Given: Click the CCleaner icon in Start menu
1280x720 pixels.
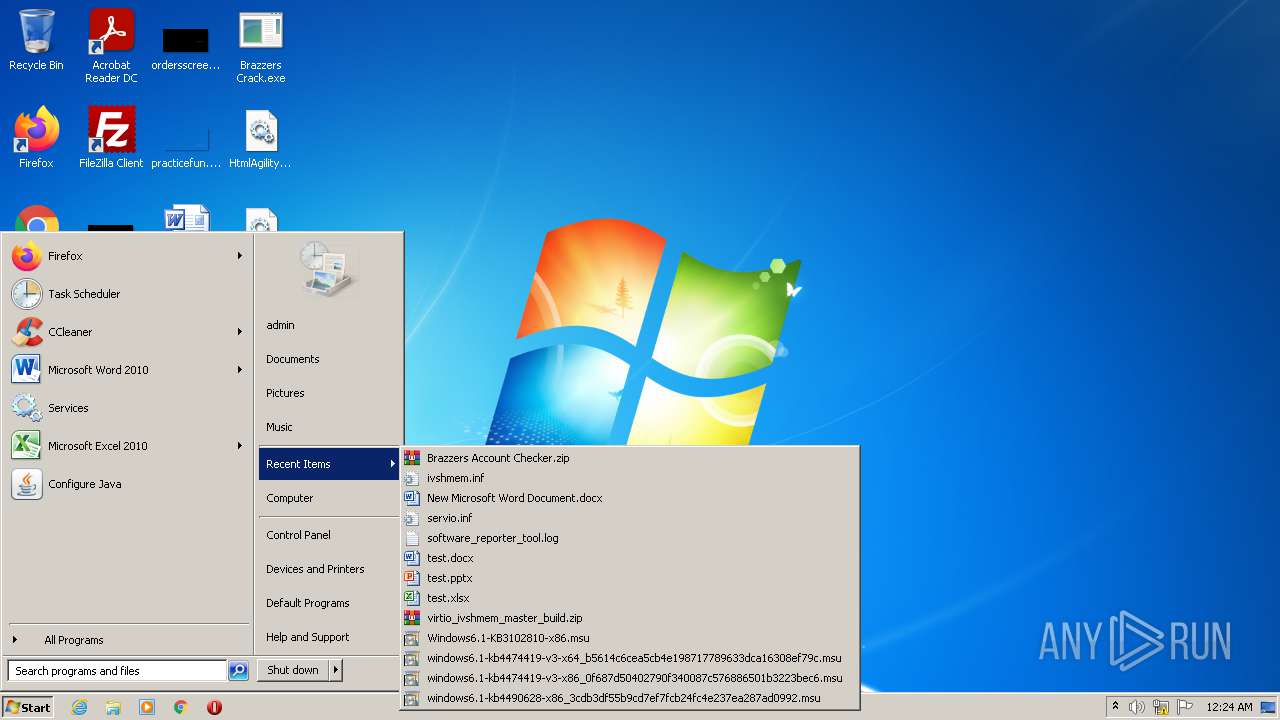Looking at the screenshot, I should click(x=27, y=332).
